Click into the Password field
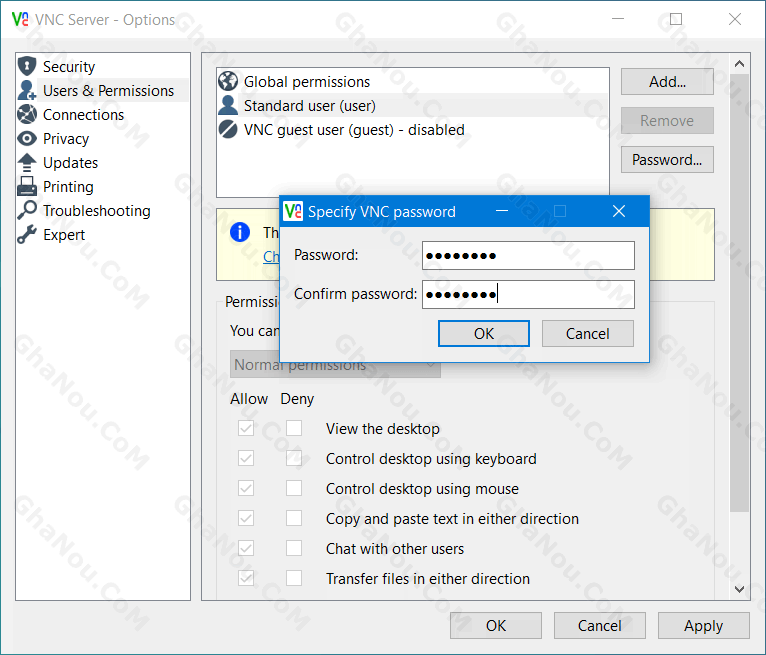Viewport: 766px width, 655px height. click(529, 255)
